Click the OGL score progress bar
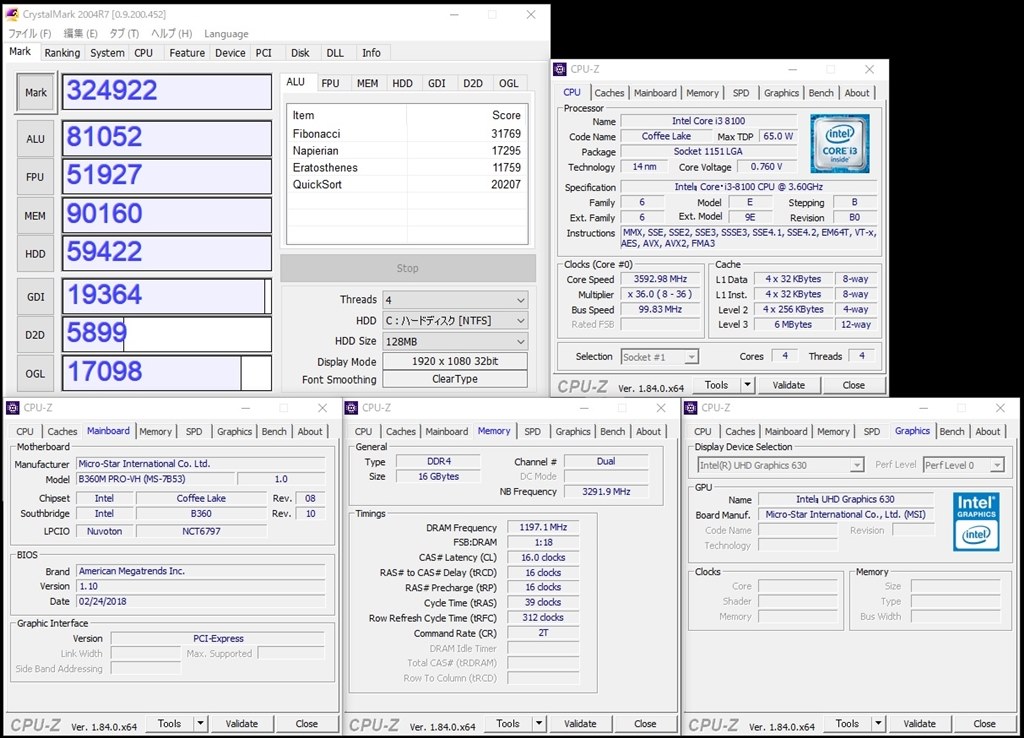Screen dimensions: 1024x738 (167, 373)
